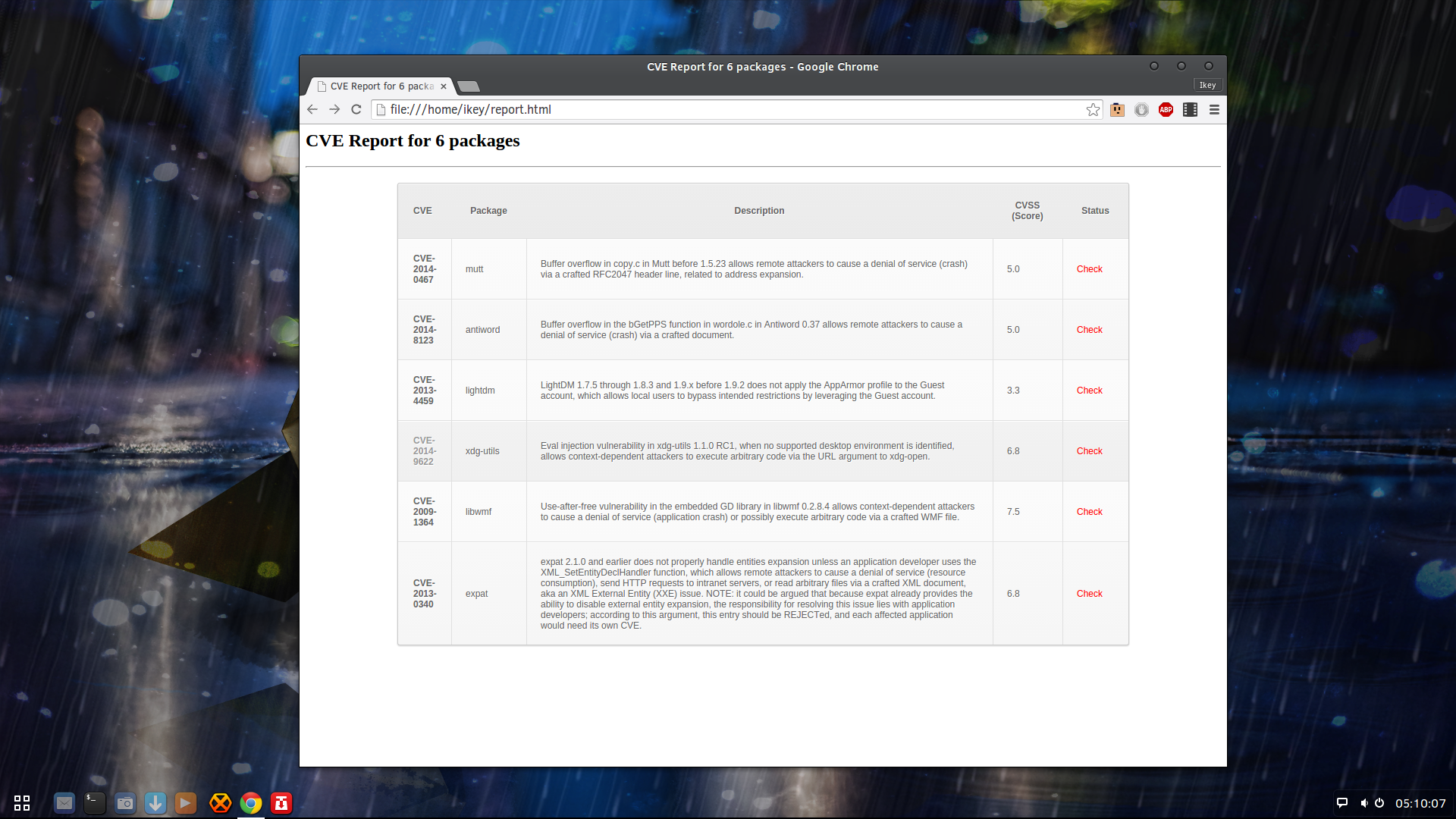This screenshot has width=1456, height=819.
Task: Click the expat entities expansion description
Action: coord(758,594)
